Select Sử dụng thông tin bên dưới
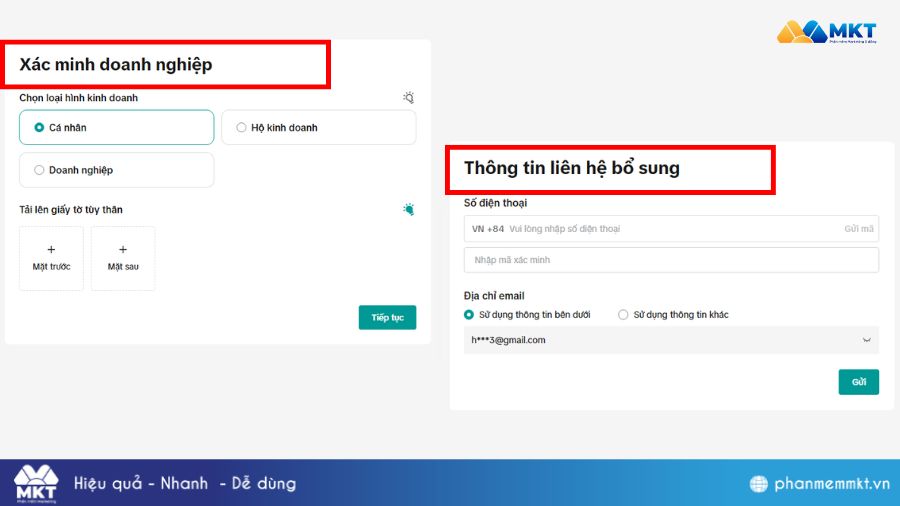This screenshot has height=506, width=900. (527, 314)
